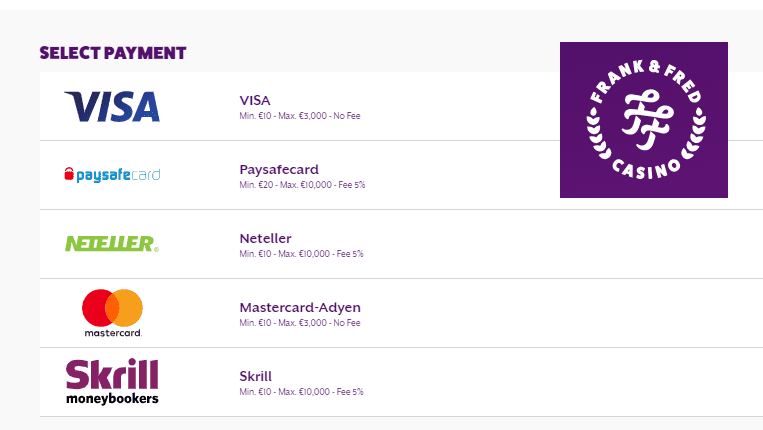This screenshot has height=430, width=763.
Task: Click the red padlock in paysafecard logo
Action: click(x=68, y=175)
